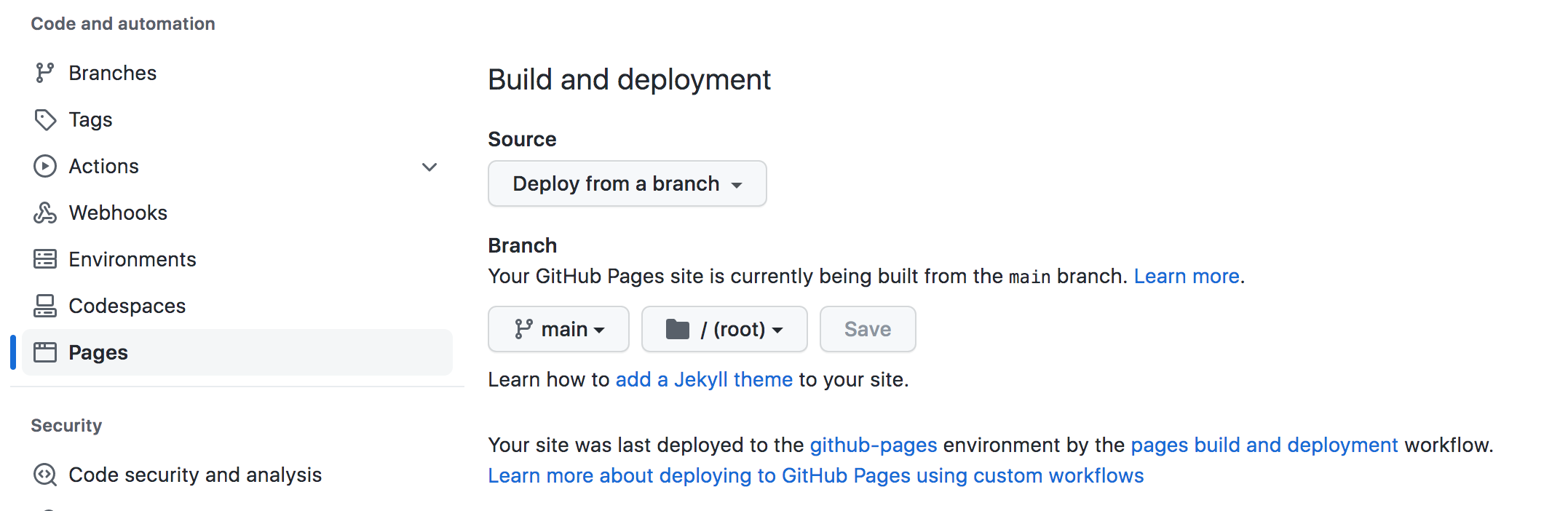Select Pages in the sidebar
The height and width of the screenshot is (511, 1568).
coord(237,352)
